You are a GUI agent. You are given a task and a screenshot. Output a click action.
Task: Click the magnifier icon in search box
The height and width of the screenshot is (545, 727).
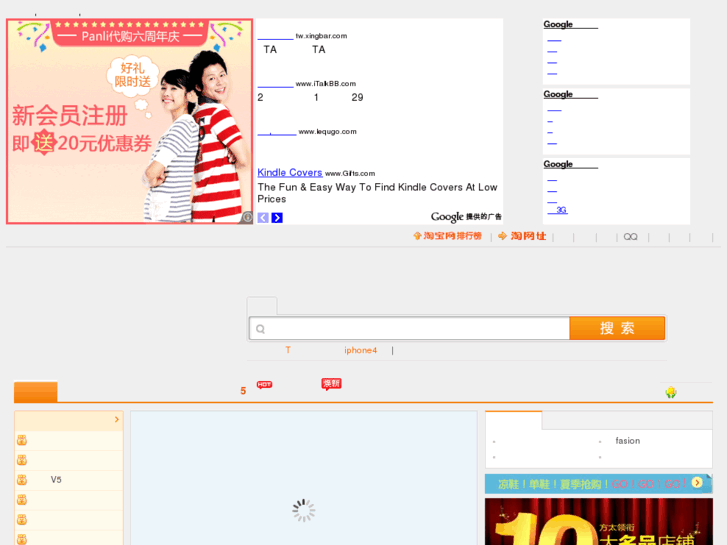261,329
